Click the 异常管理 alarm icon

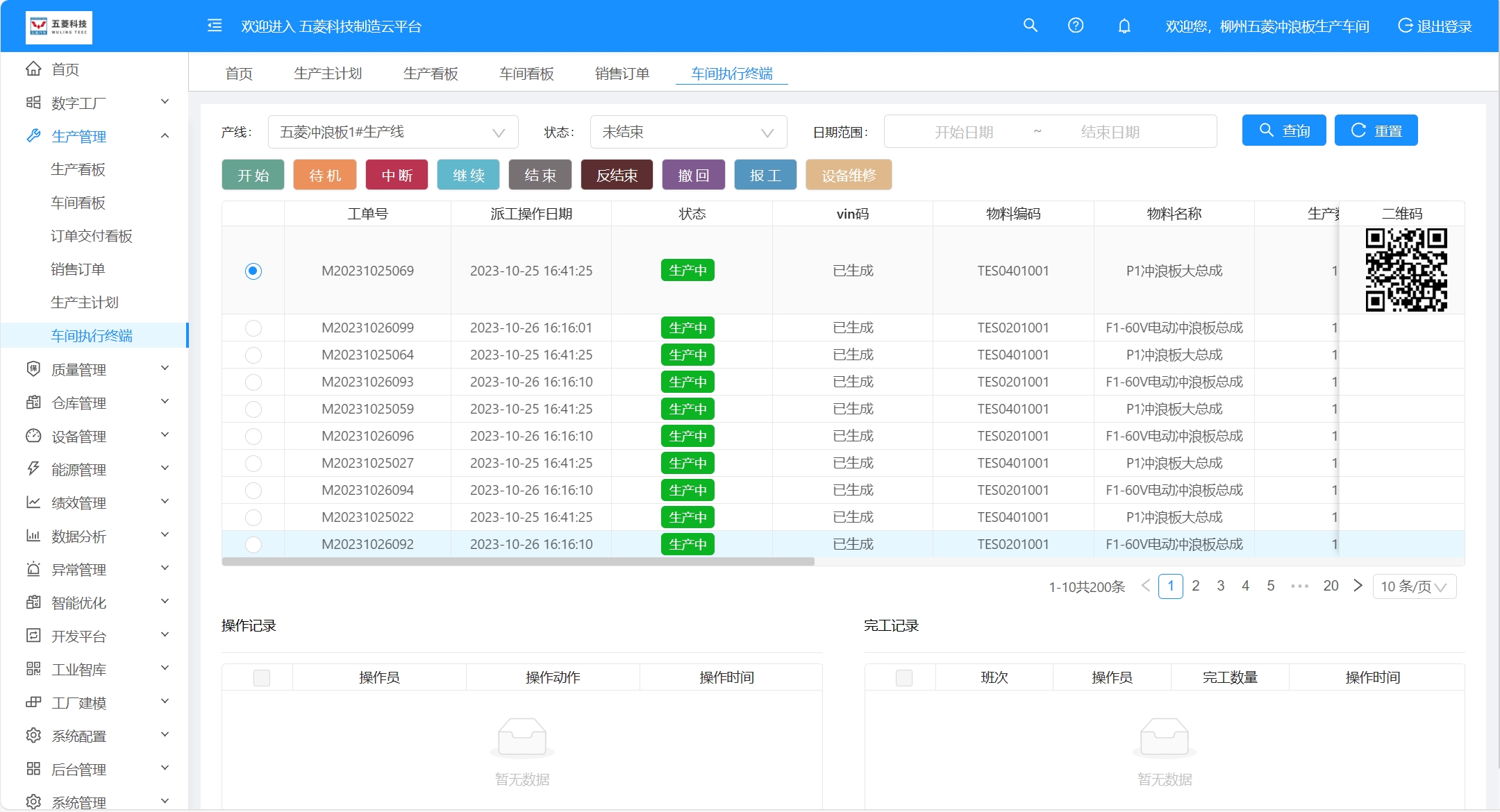coord(33,568)
